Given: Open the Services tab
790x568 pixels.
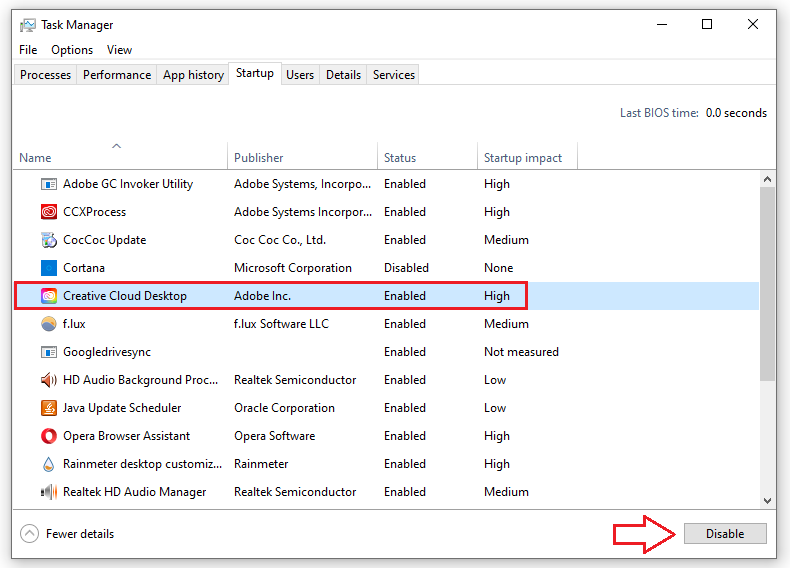Looking at the screenshot, I should pos(393,75).
